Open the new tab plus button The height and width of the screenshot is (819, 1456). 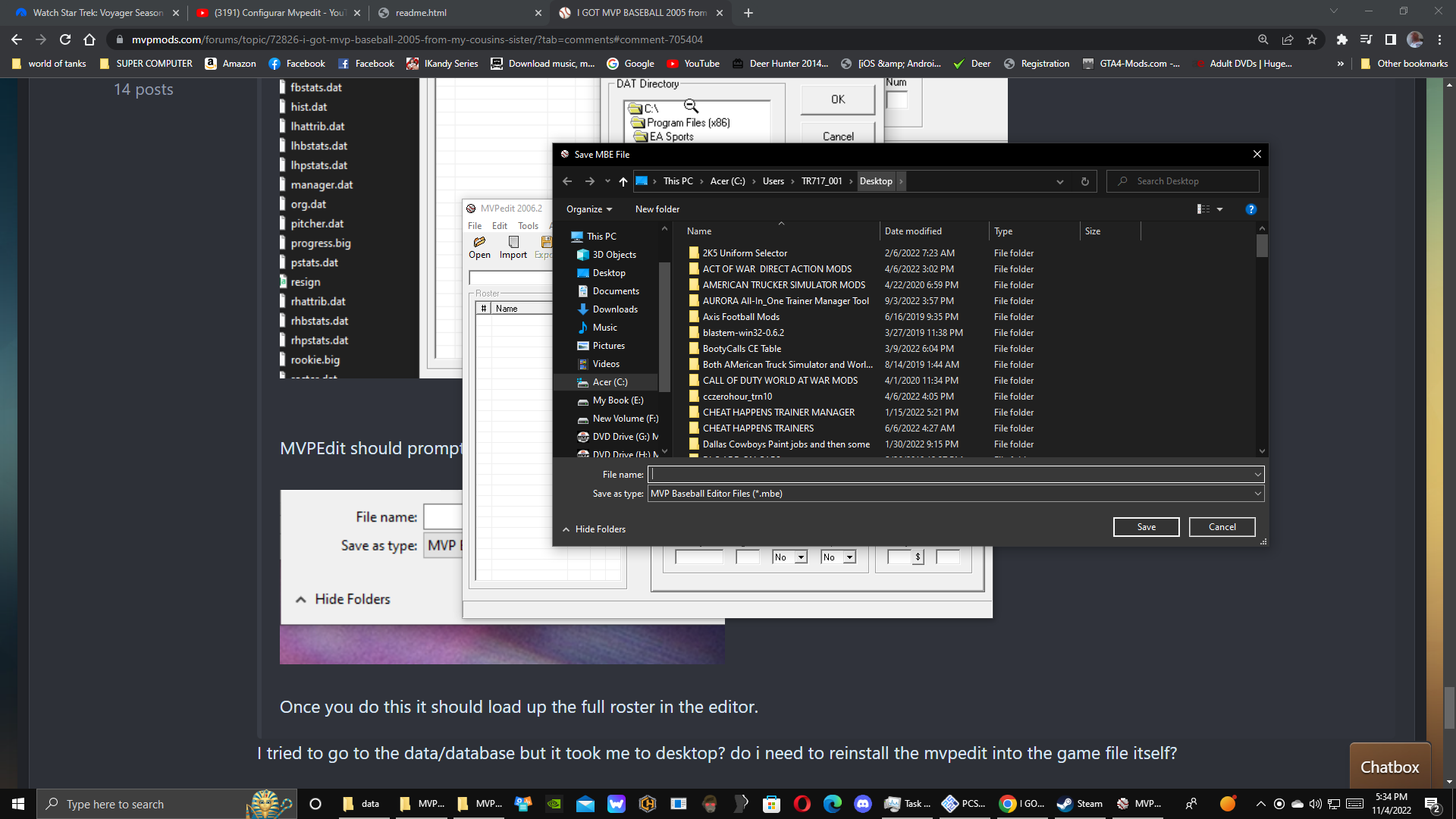[748, 13]
